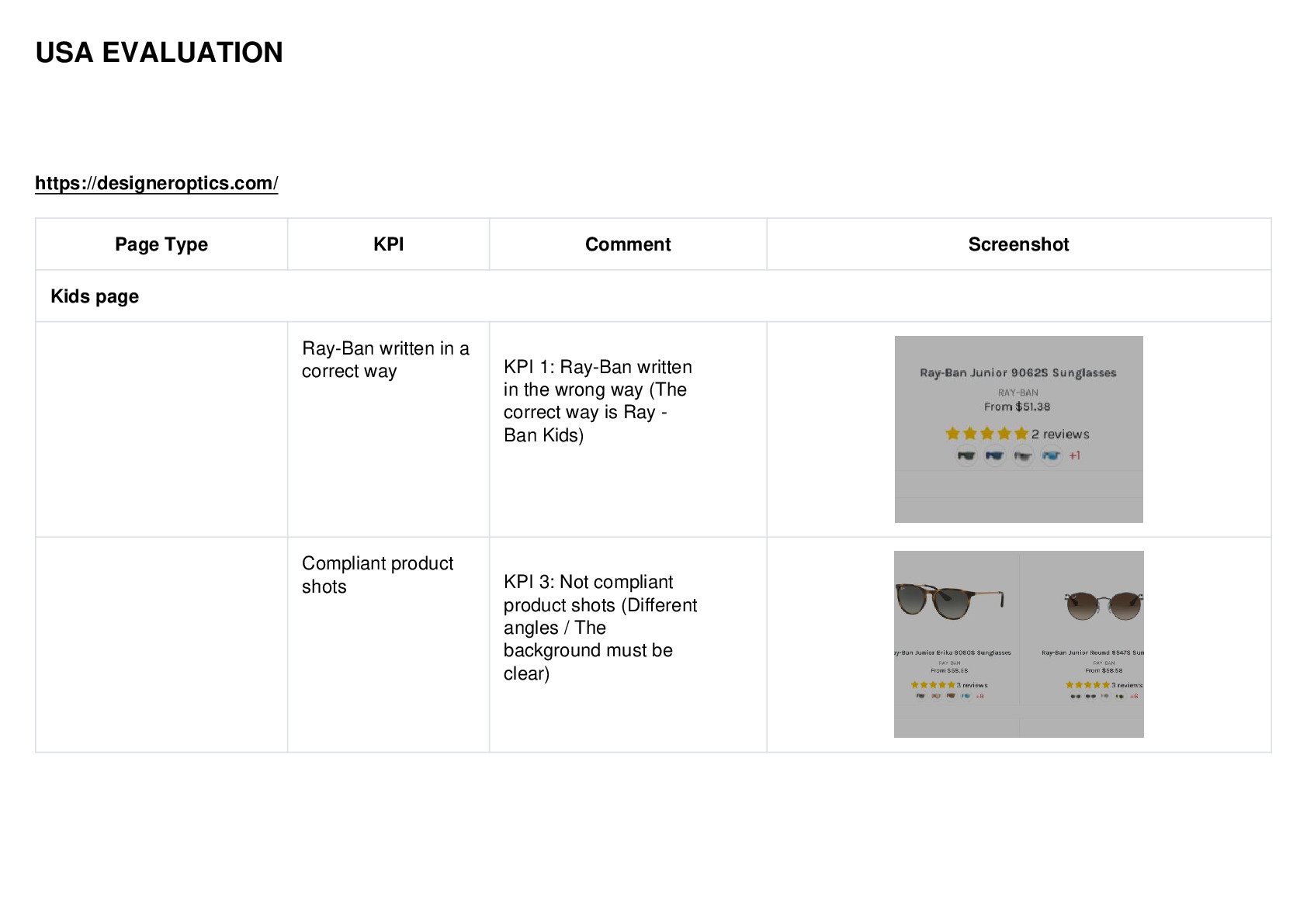Click the 'From $51.38' price
The width and height of the screenshot is (1307, 924).
coord(1018,407)
